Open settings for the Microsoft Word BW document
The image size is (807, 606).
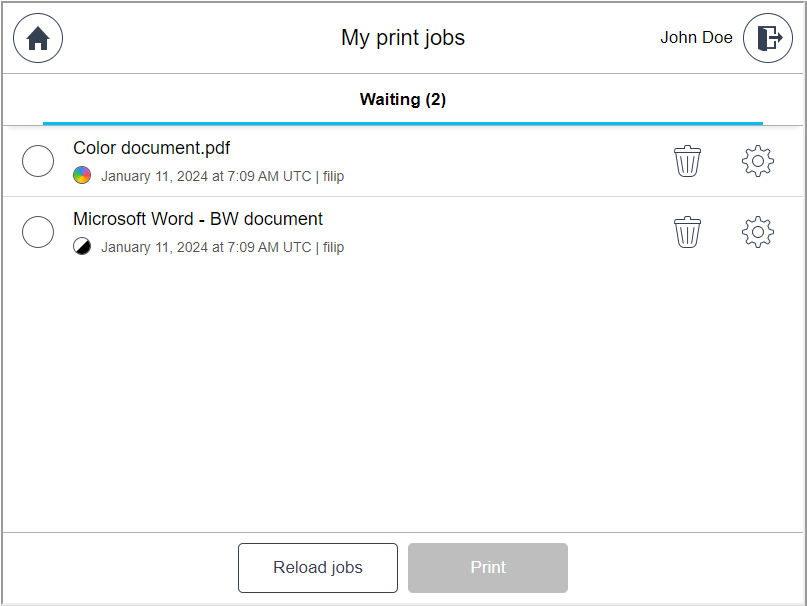[x=758, y=231]
